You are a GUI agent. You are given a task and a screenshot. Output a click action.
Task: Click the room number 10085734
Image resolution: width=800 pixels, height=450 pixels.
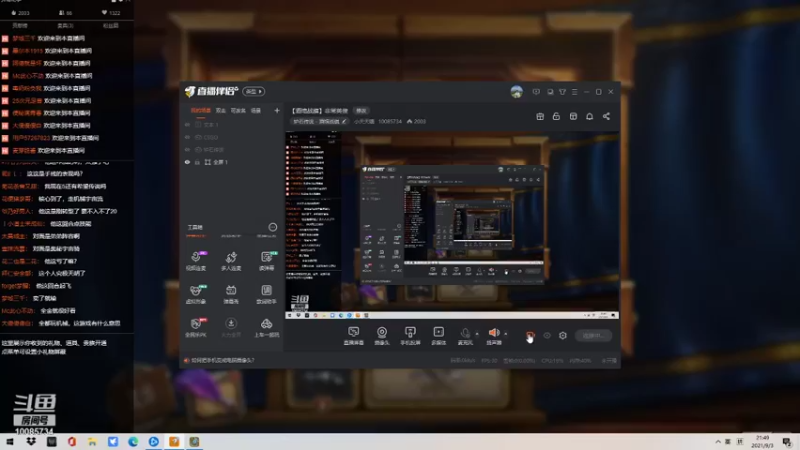click(390, 121)
